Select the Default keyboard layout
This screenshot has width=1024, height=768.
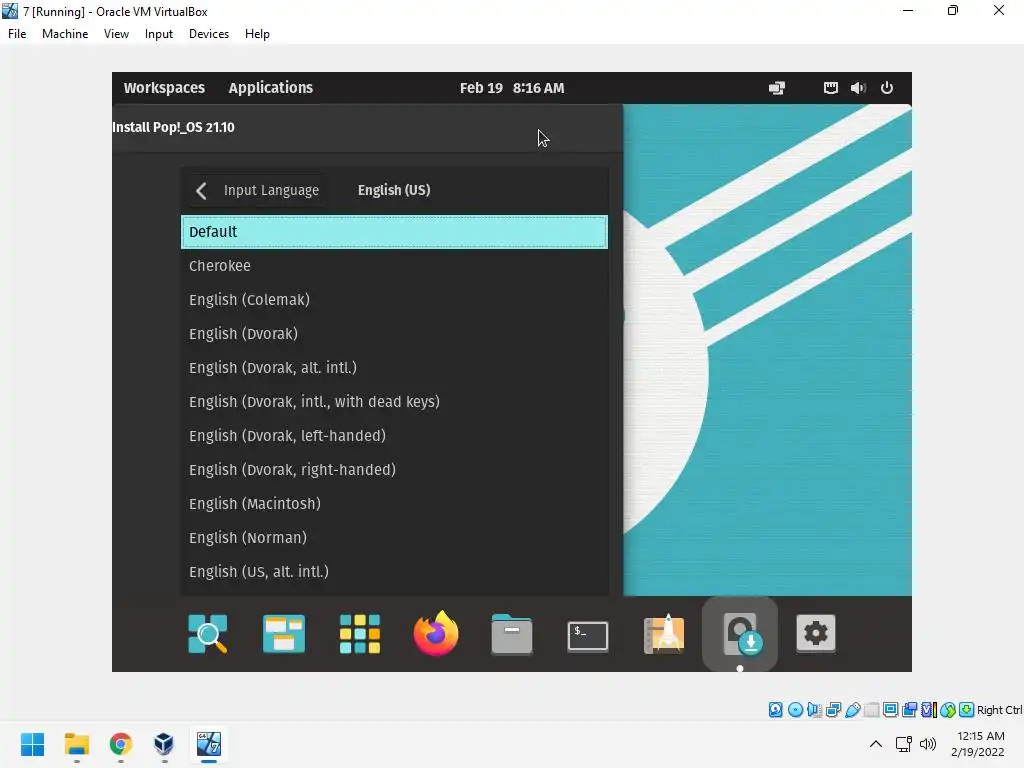pos(394,232)
